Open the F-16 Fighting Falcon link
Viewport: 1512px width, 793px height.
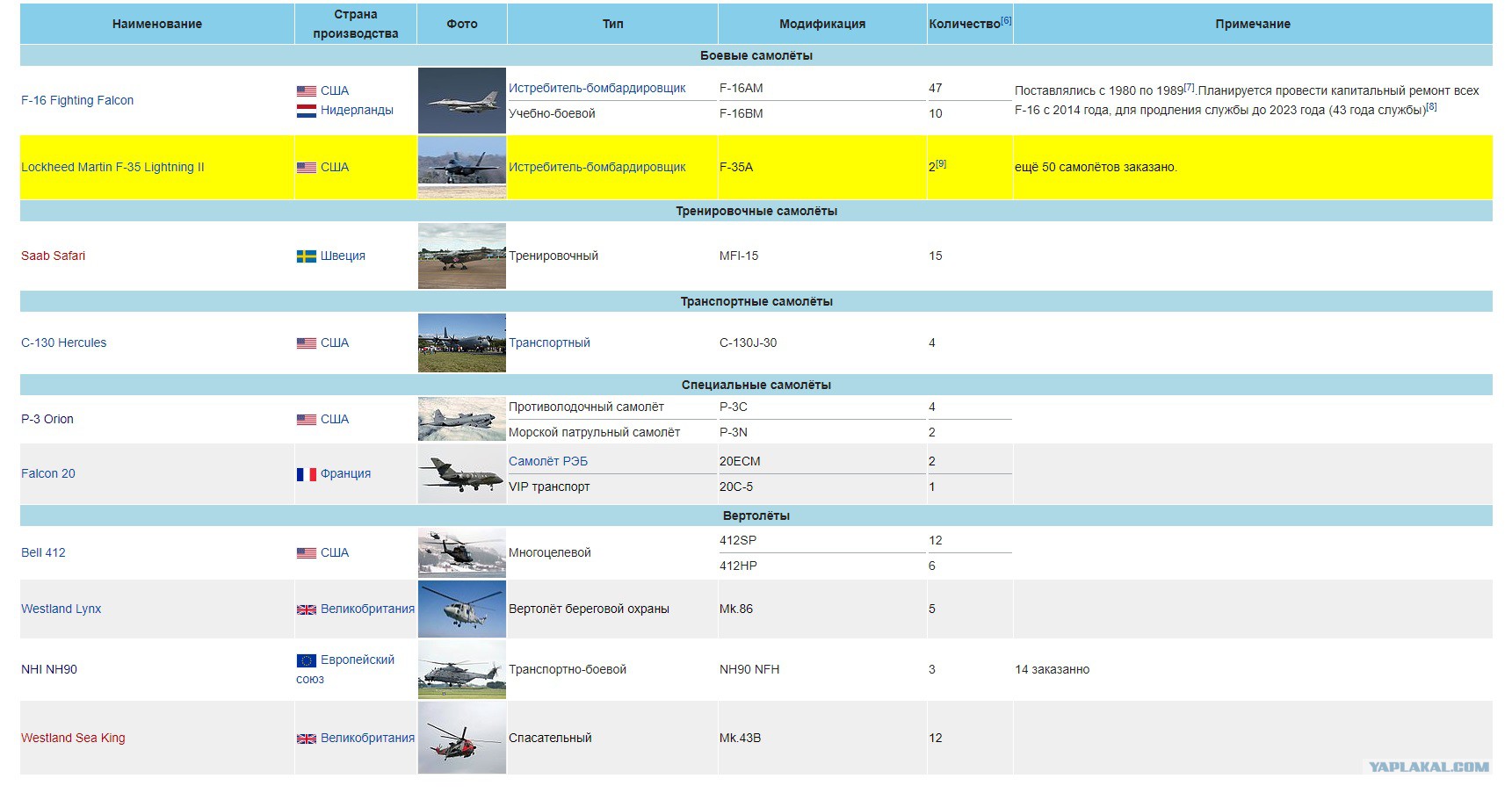(x=77, y=100)
